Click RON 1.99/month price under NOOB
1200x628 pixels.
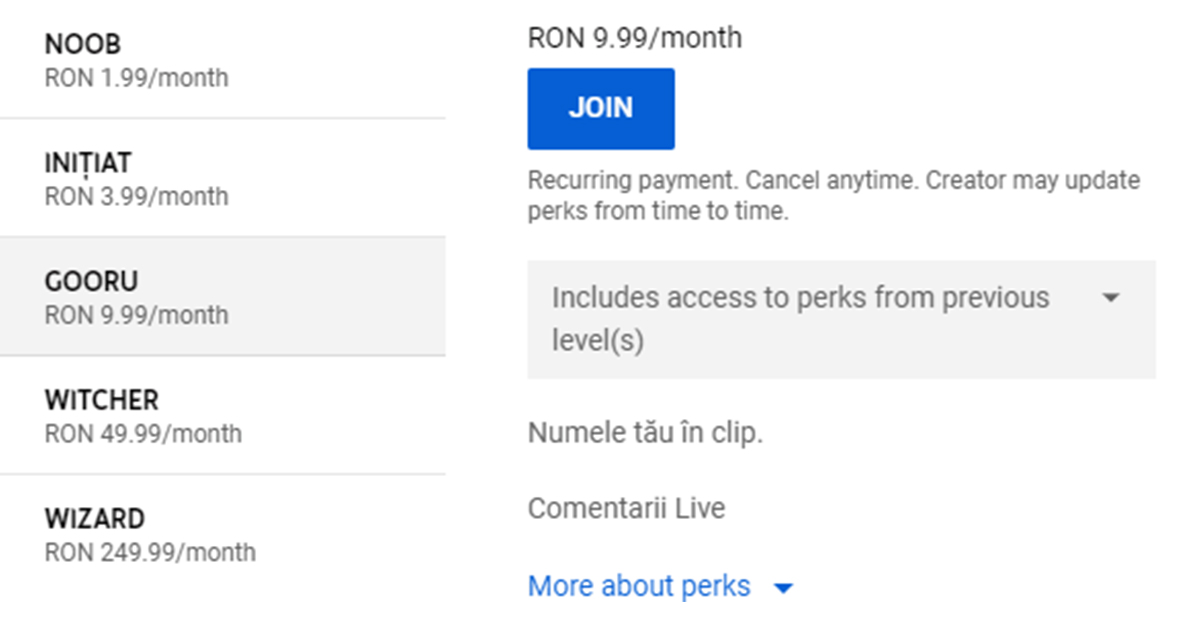point(136,78)
